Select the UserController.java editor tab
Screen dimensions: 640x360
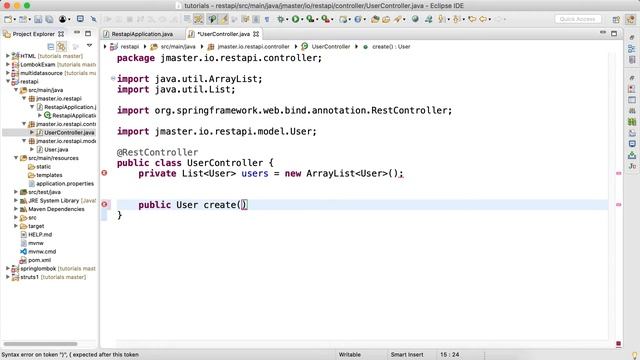[223, 34]
